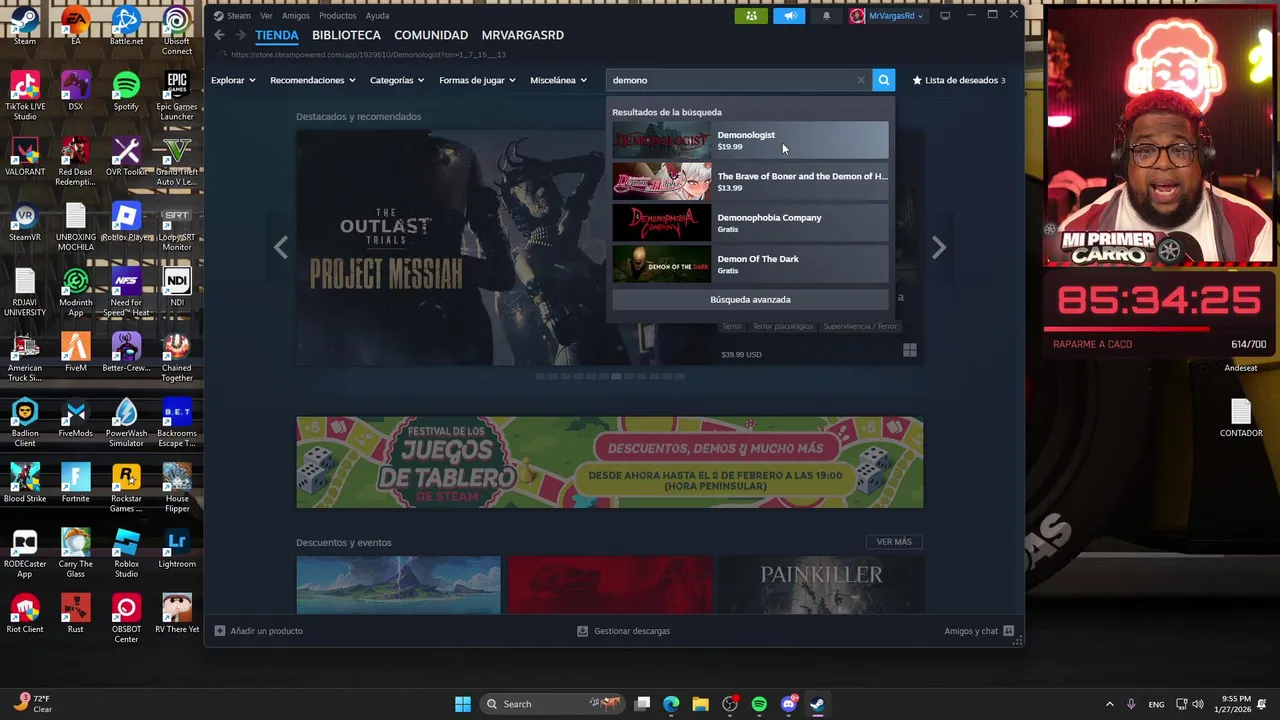Open Microsoft Edge from the taskbar

click(x=671, y=704)
